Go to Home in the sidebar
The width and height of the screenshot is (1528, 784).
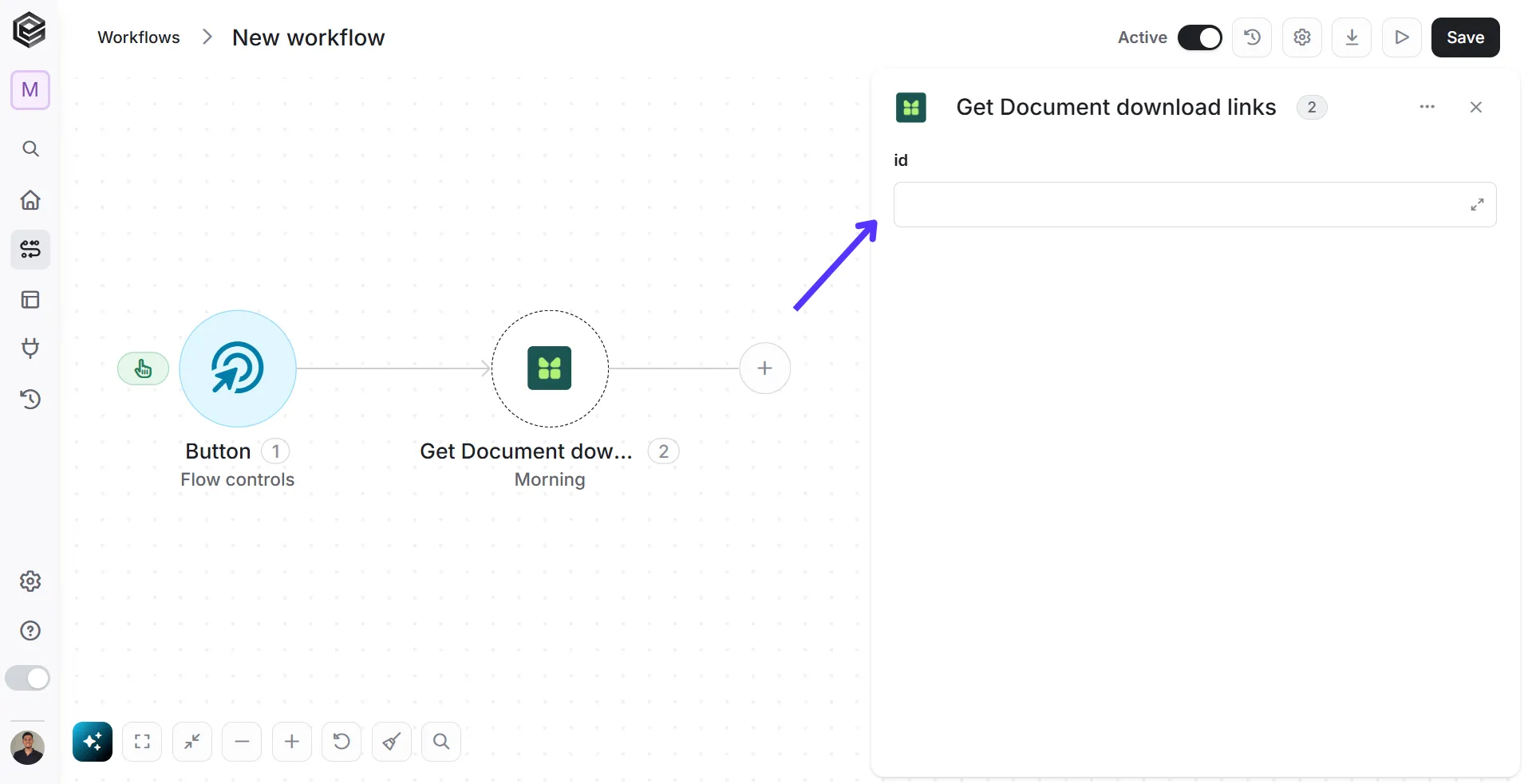[x=30, y=200]
